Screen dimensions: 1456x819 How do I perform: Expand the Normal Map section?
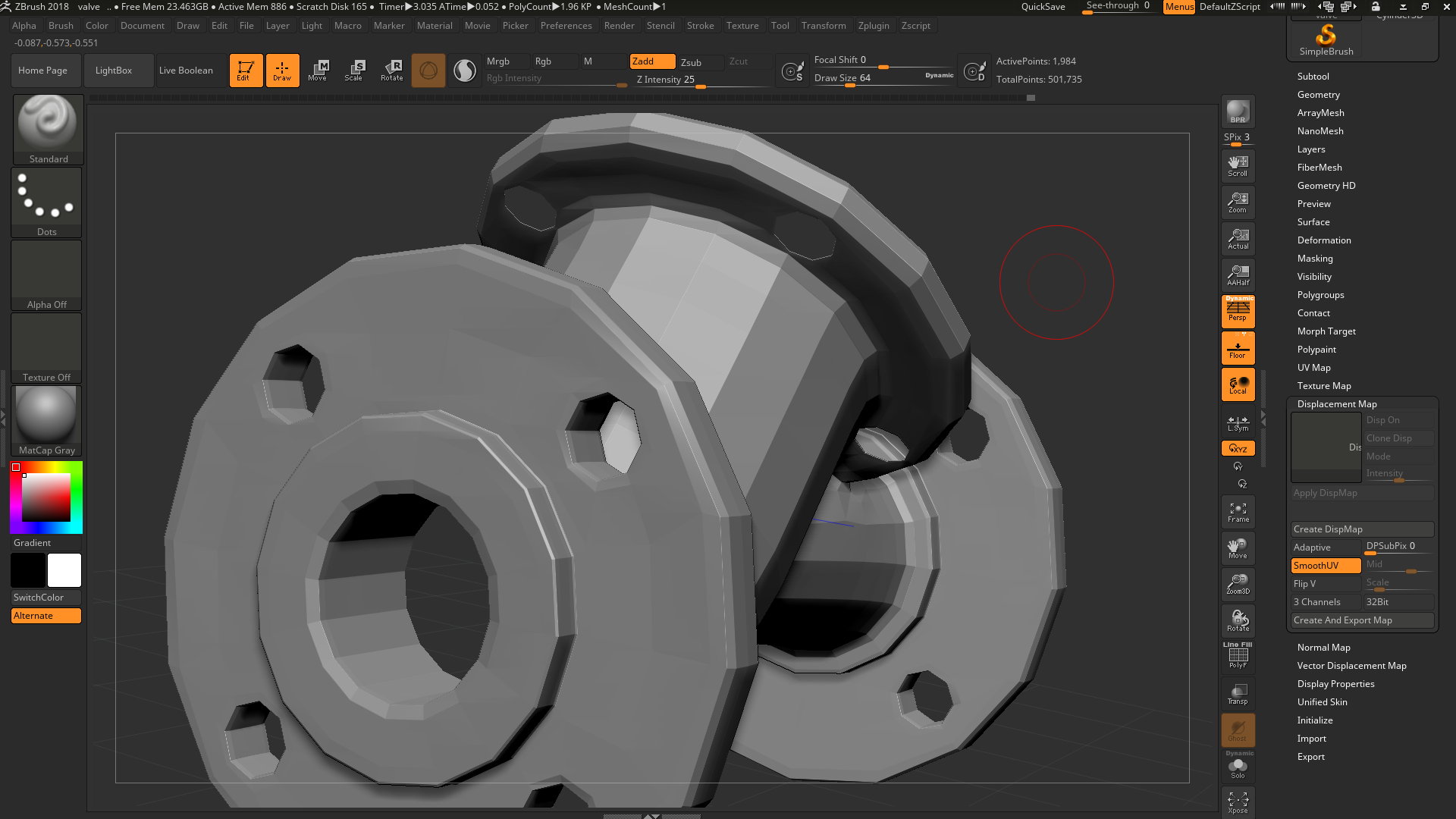pos(1323,648)
